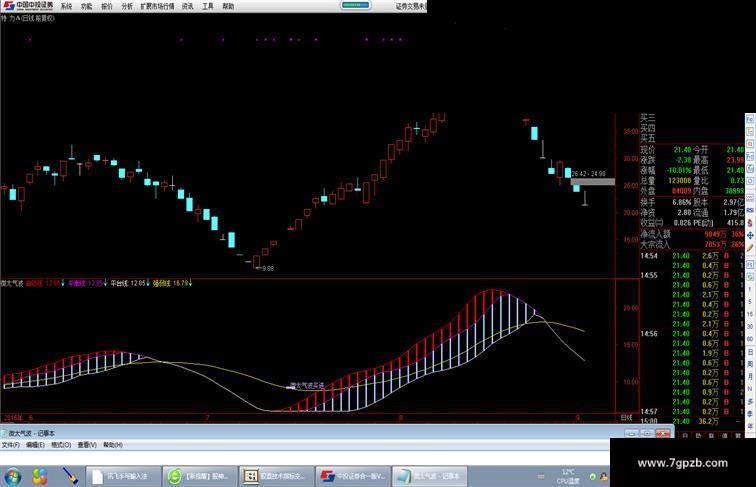
Task: Open the 报价 menu
Action: [x=107, y=6]
